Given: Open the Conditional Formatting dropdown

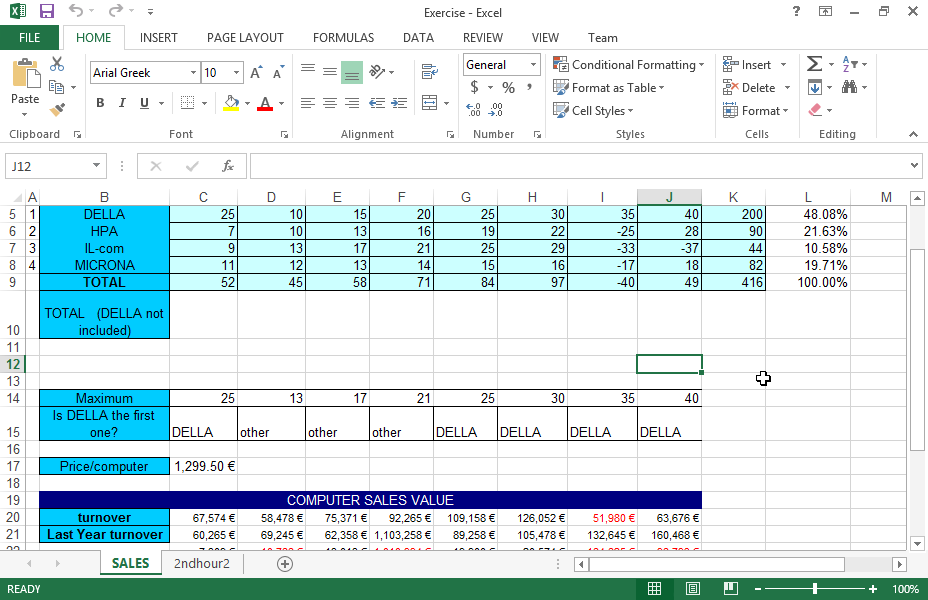Looking at the screenshot, I should [x=630, y=65].
